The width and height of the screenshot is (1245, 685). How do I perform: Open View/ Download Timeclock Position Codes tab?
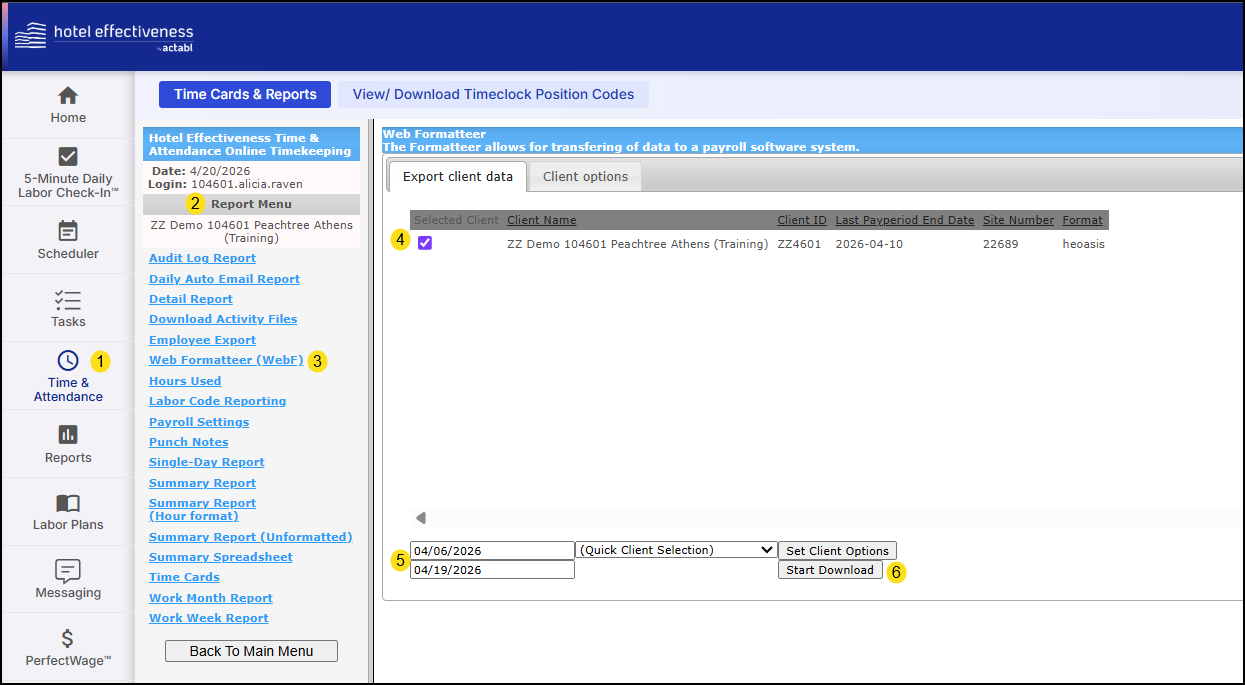tap(493, 95)
